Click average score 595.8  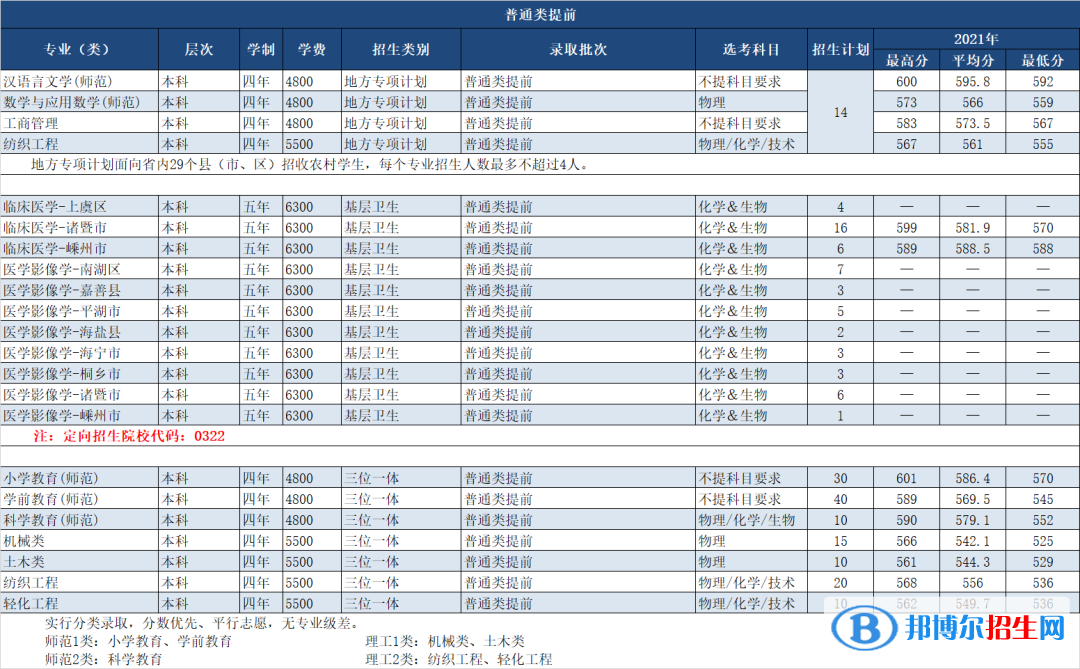973,81
